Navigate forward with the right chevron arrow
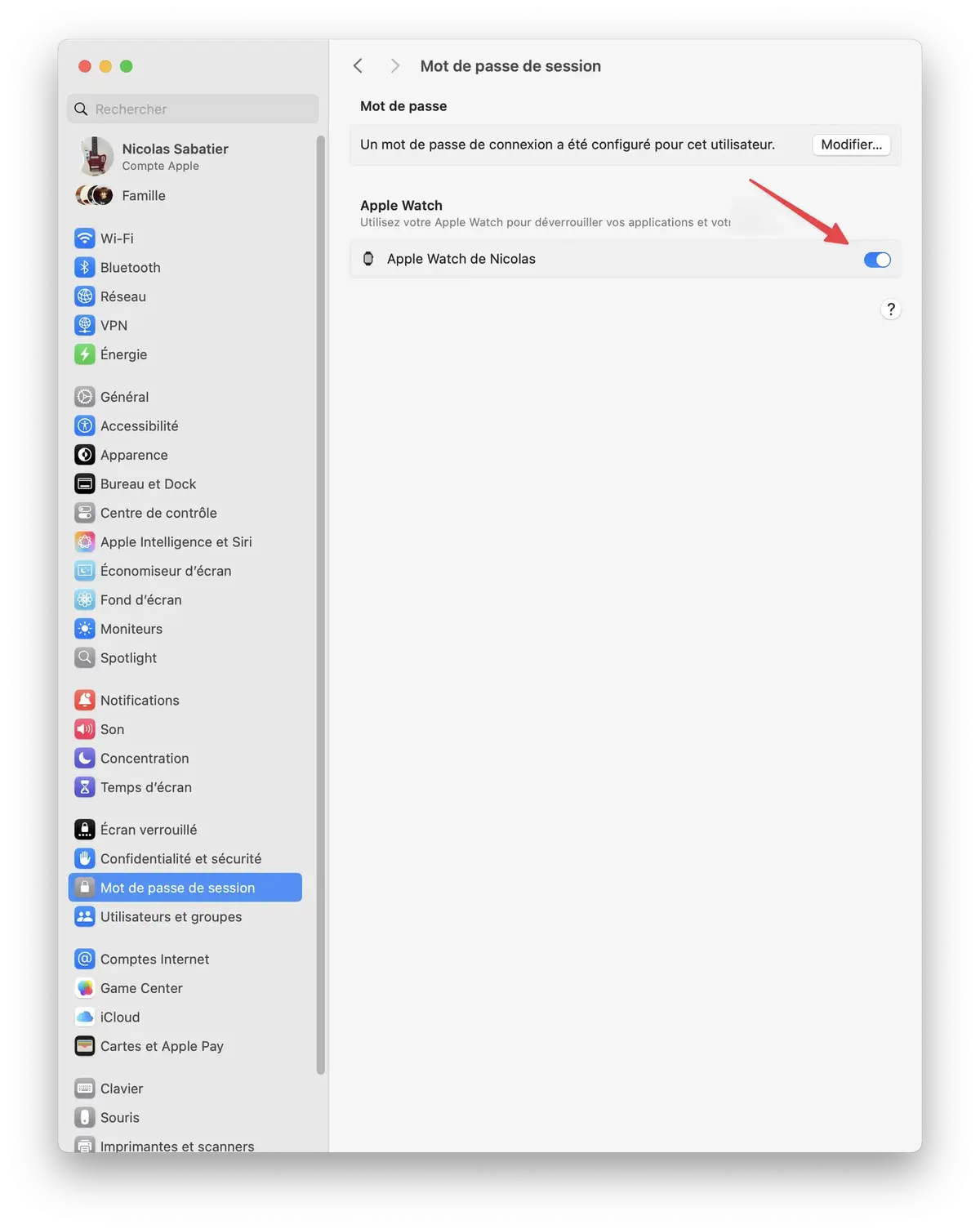The image size is (980, 1229). (394, 65)
